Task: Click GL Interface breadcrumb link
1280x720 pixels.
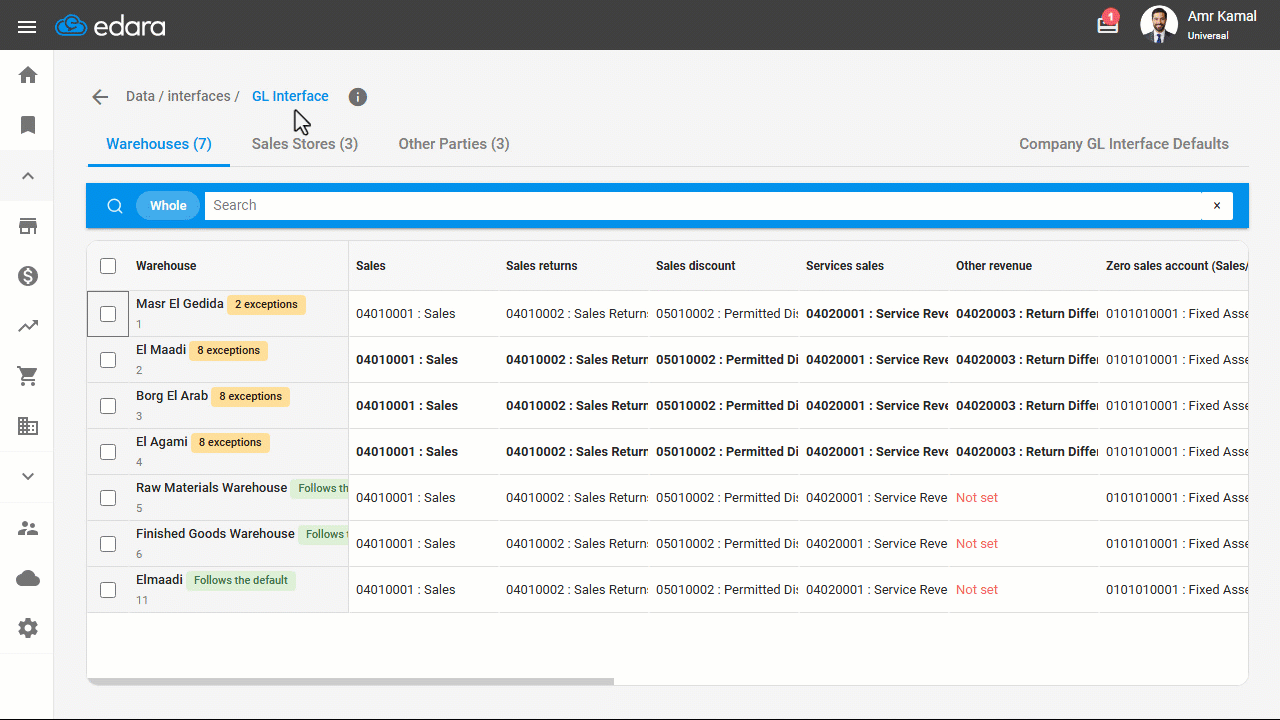Action: coord(290,96)
